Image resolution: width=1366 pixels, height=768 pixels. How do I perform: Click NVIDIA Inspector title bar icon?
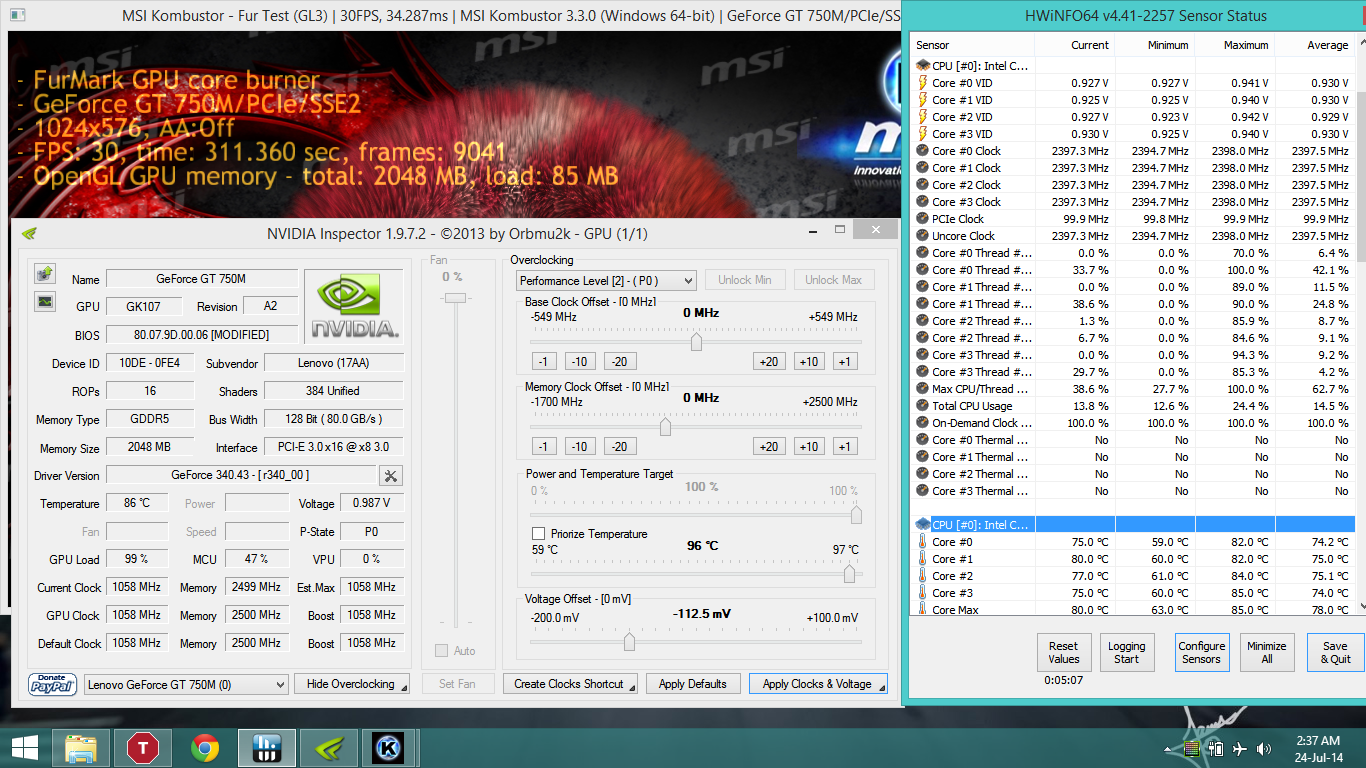click(x=29, y=234)
